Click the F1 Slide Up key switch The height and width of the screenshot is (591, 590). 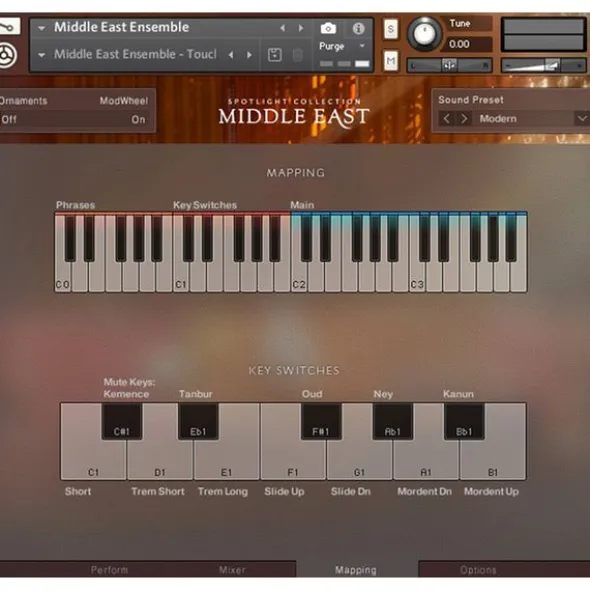(x=293, y=460)
